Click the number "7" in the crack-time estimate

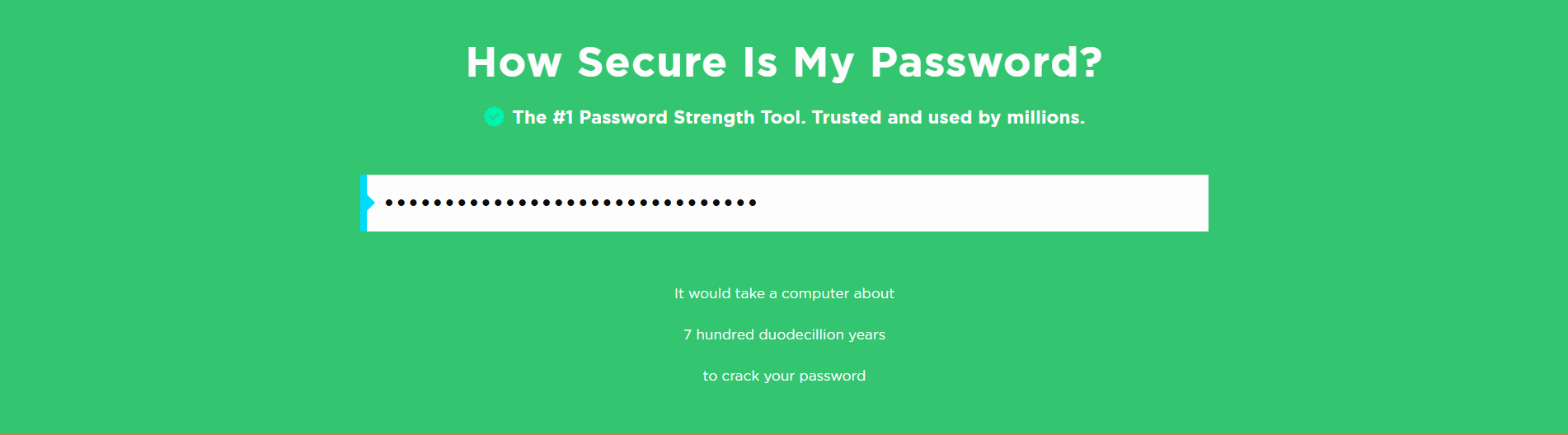(688, 335)
